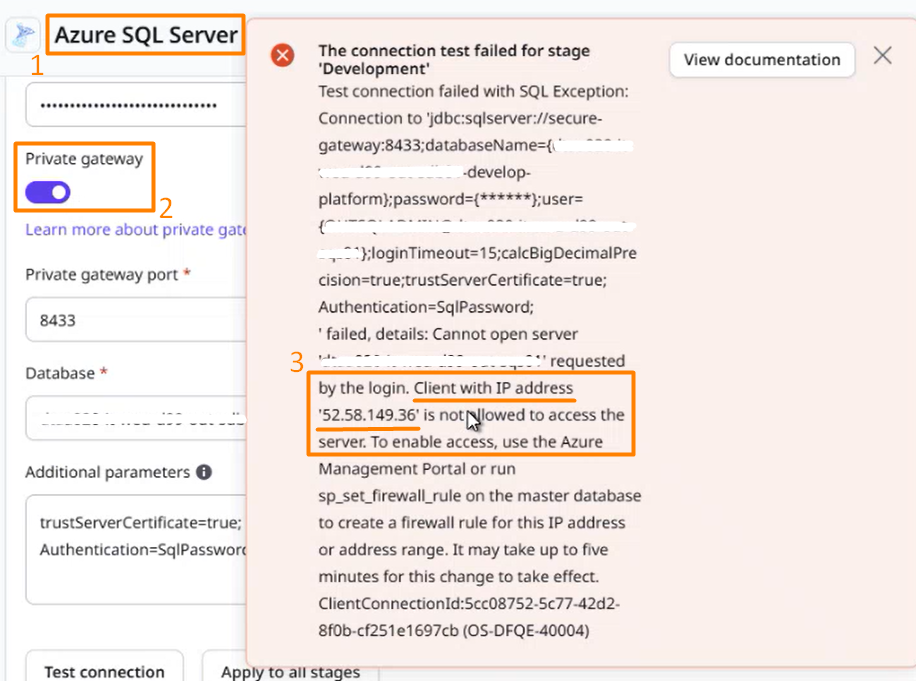Disable the Private gateway toggle

click(47, 191)
